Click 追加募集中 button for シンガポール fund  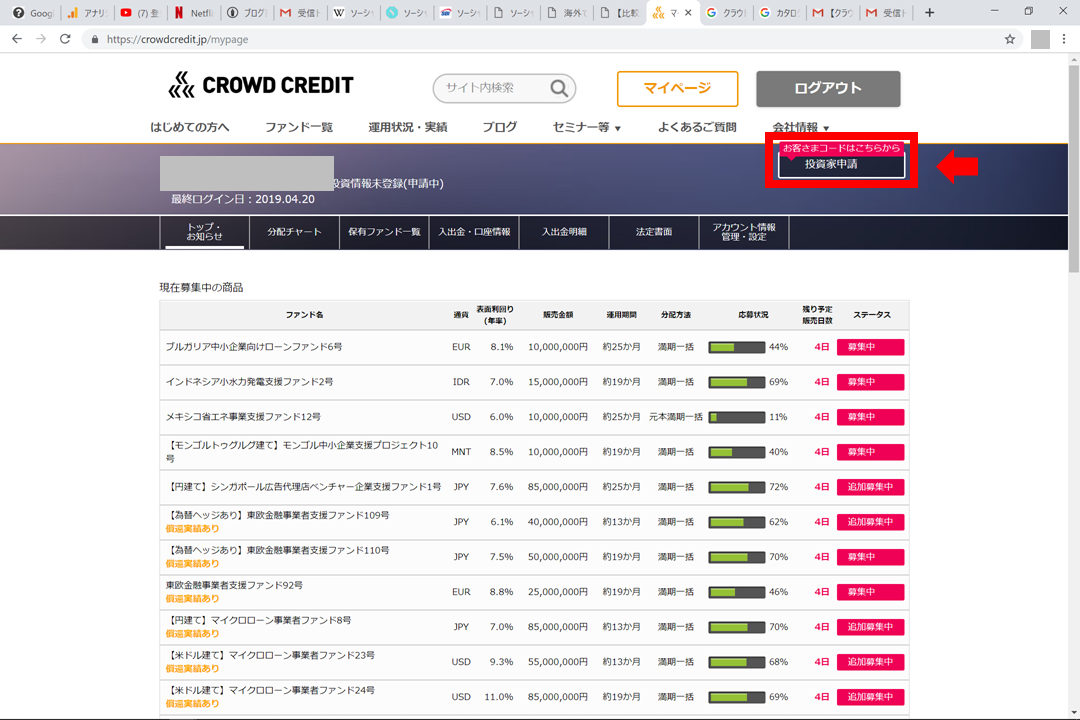pyautogui.click(x=870, y=487)
